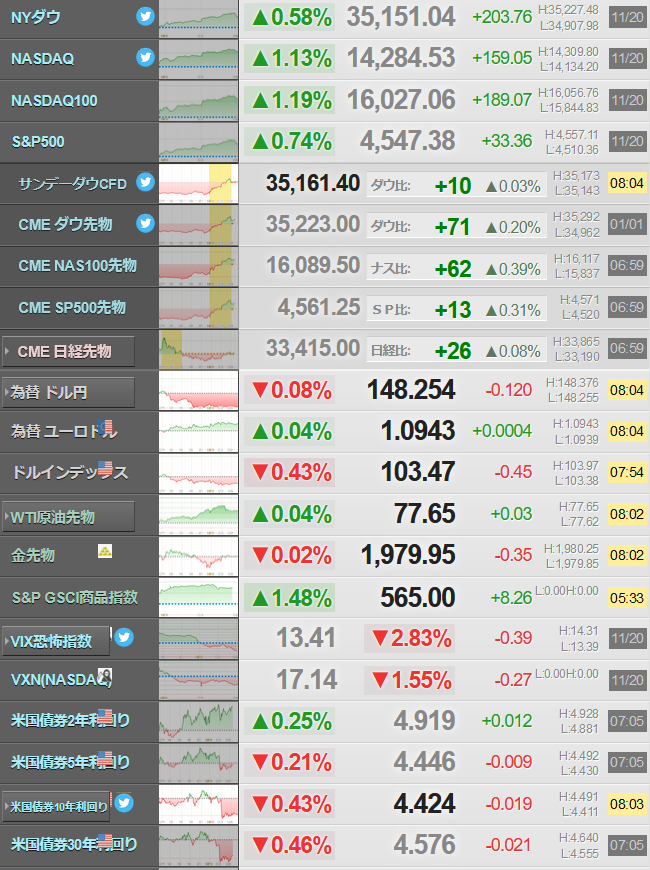Expand the VIX恐怖指数 button
The width and height of the screenshot is (650, 870).
click(56, 641)
